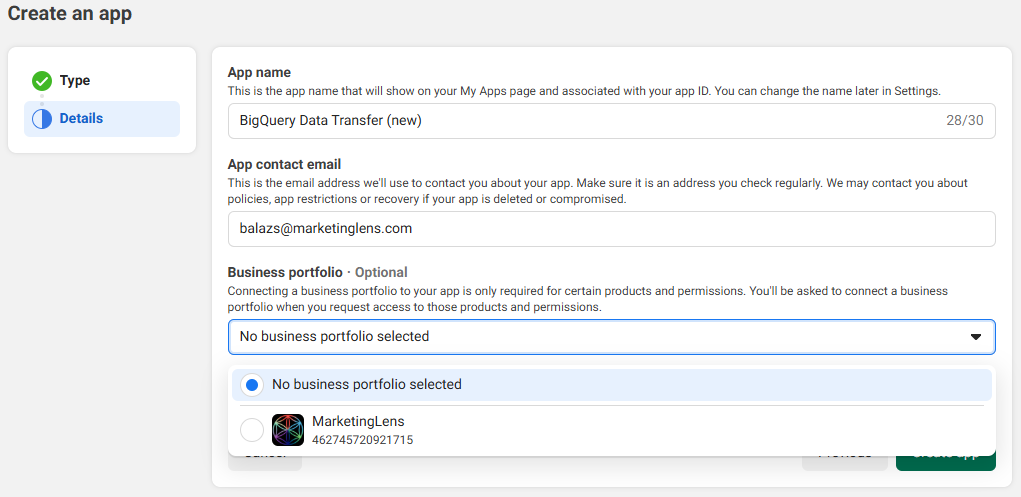Collapse the Business portfolio combo box
The height and width of the screenshot is (497, 1021).
610,337
